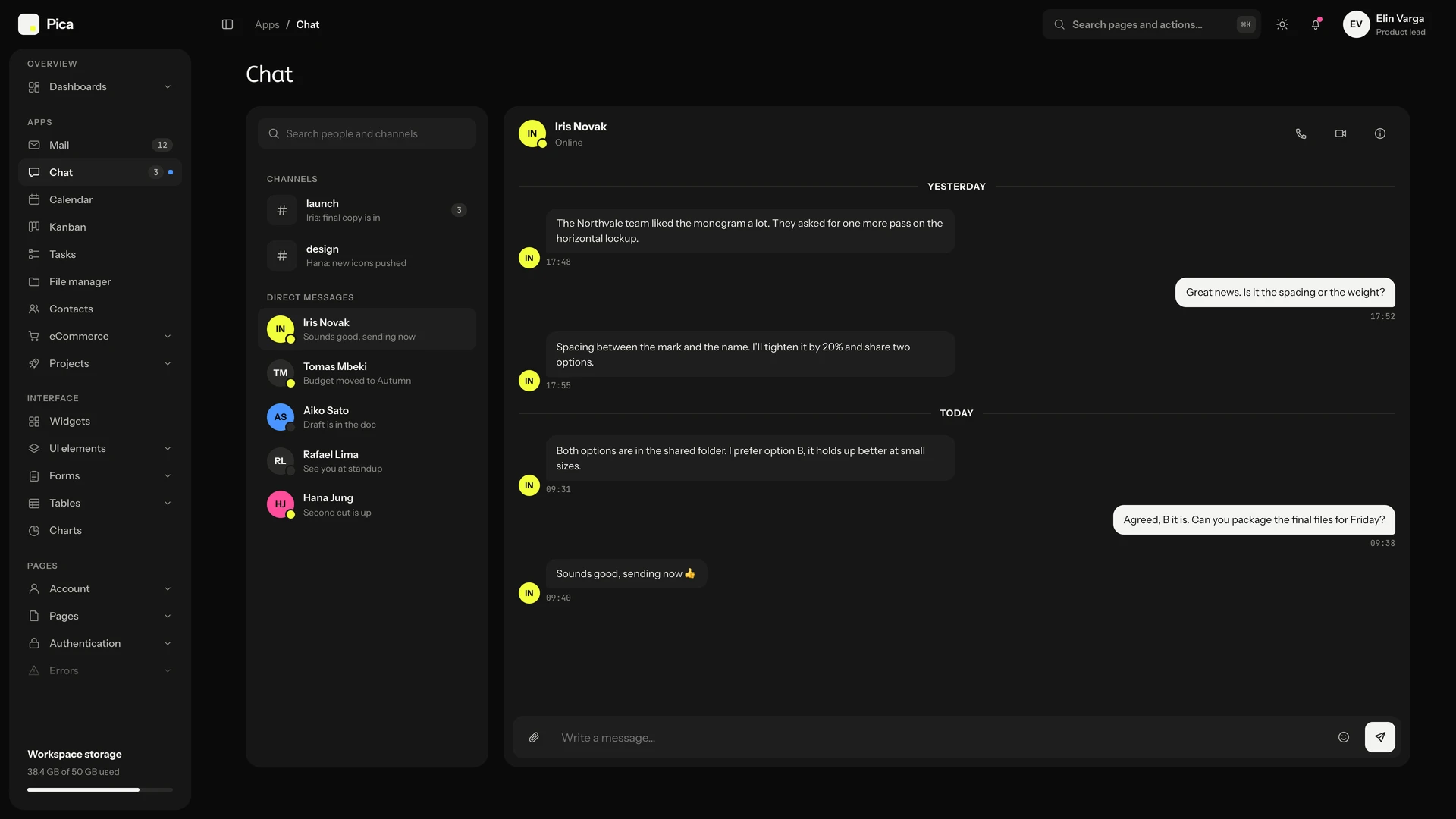Click the Hana Jung HJ avatar
The height and width of the screenshot is (819, 1456).
tap(281, 504)
